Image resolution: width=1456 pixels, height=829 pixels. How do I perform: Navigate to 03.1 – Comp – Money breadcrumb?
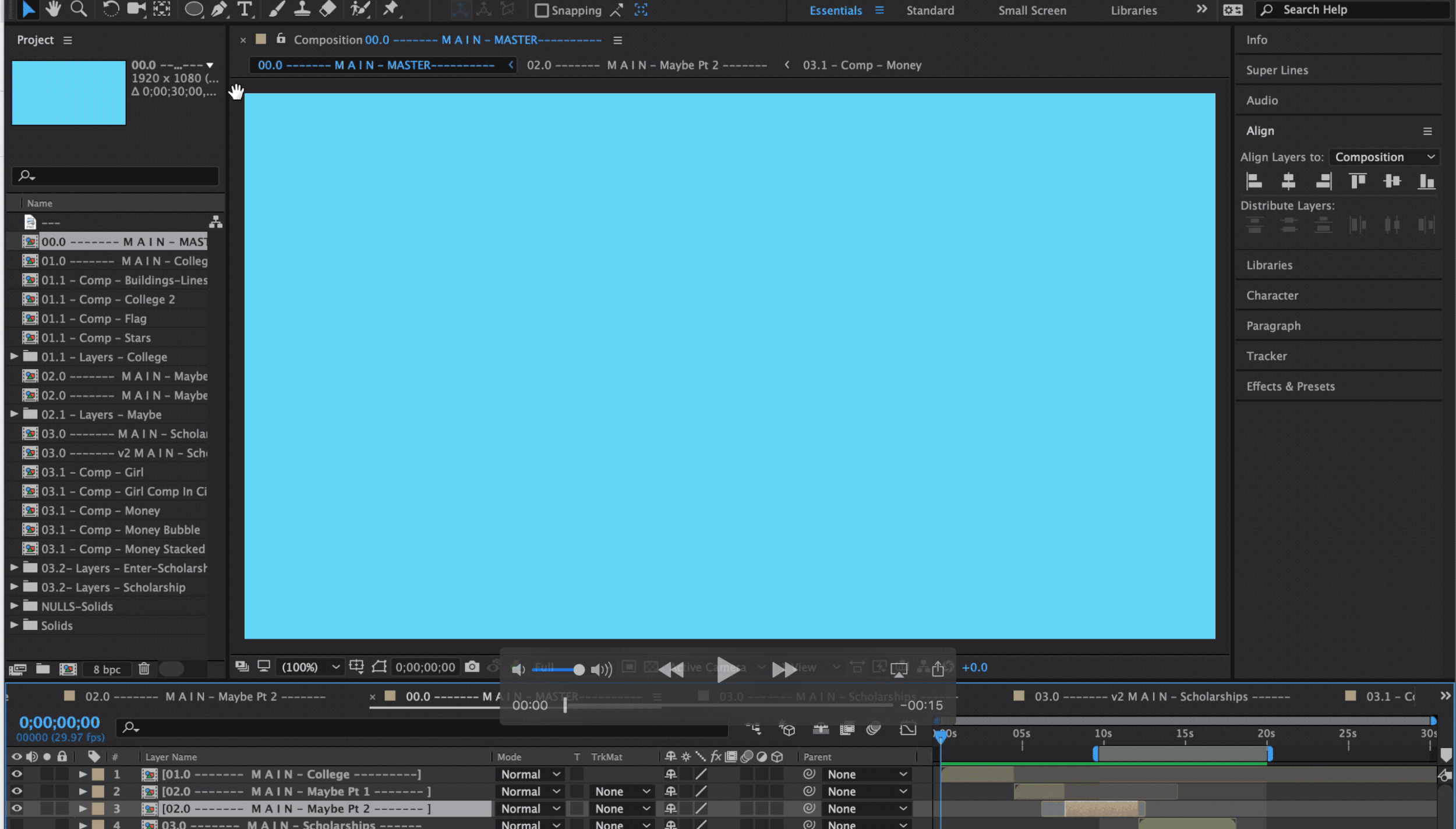[x=862, y=65]
